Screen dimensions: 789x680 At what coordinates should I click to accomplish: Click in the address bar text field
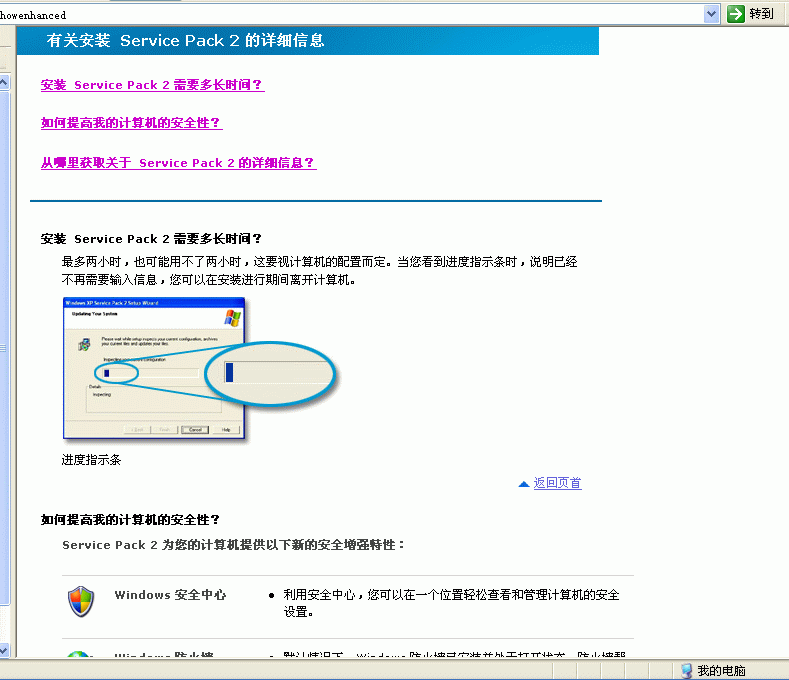(x=351, y=15)
